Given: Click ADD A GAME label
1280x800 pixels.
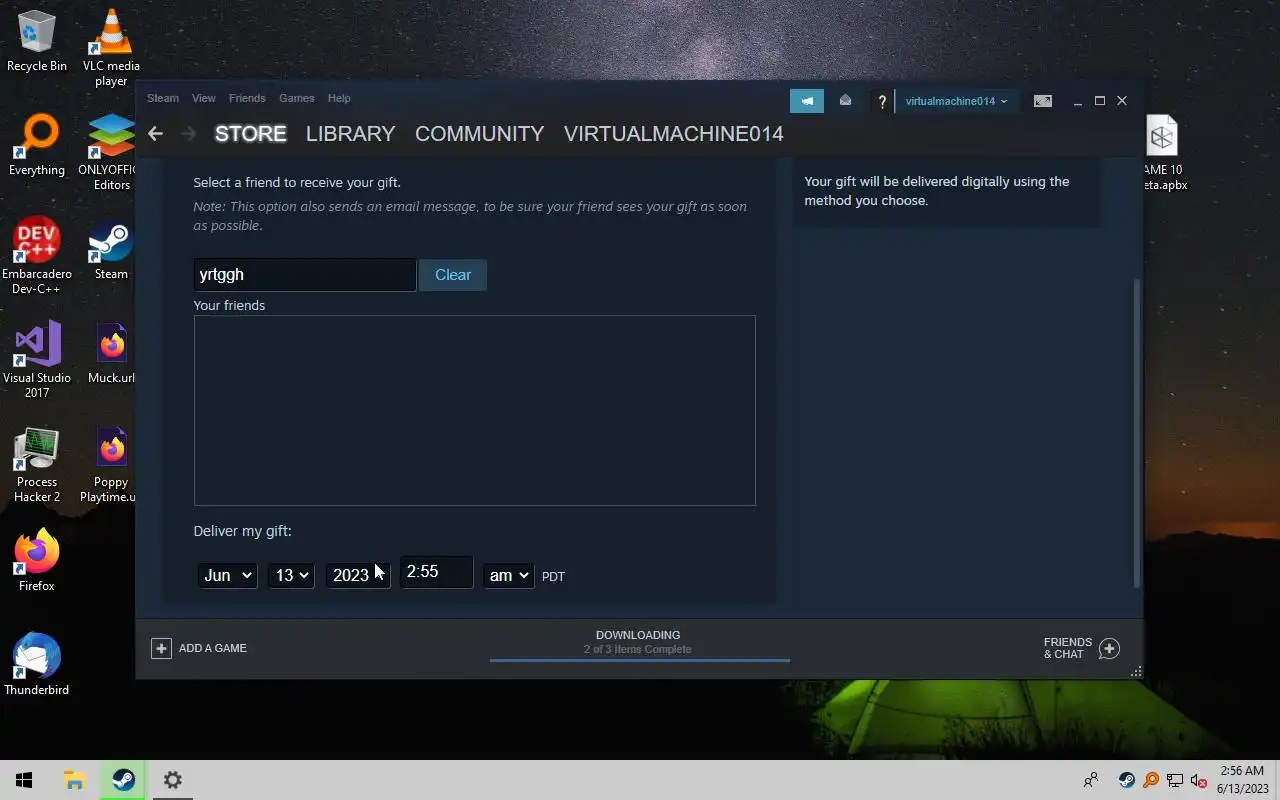Looking at the screenshot, I should [x=212, y=648].
